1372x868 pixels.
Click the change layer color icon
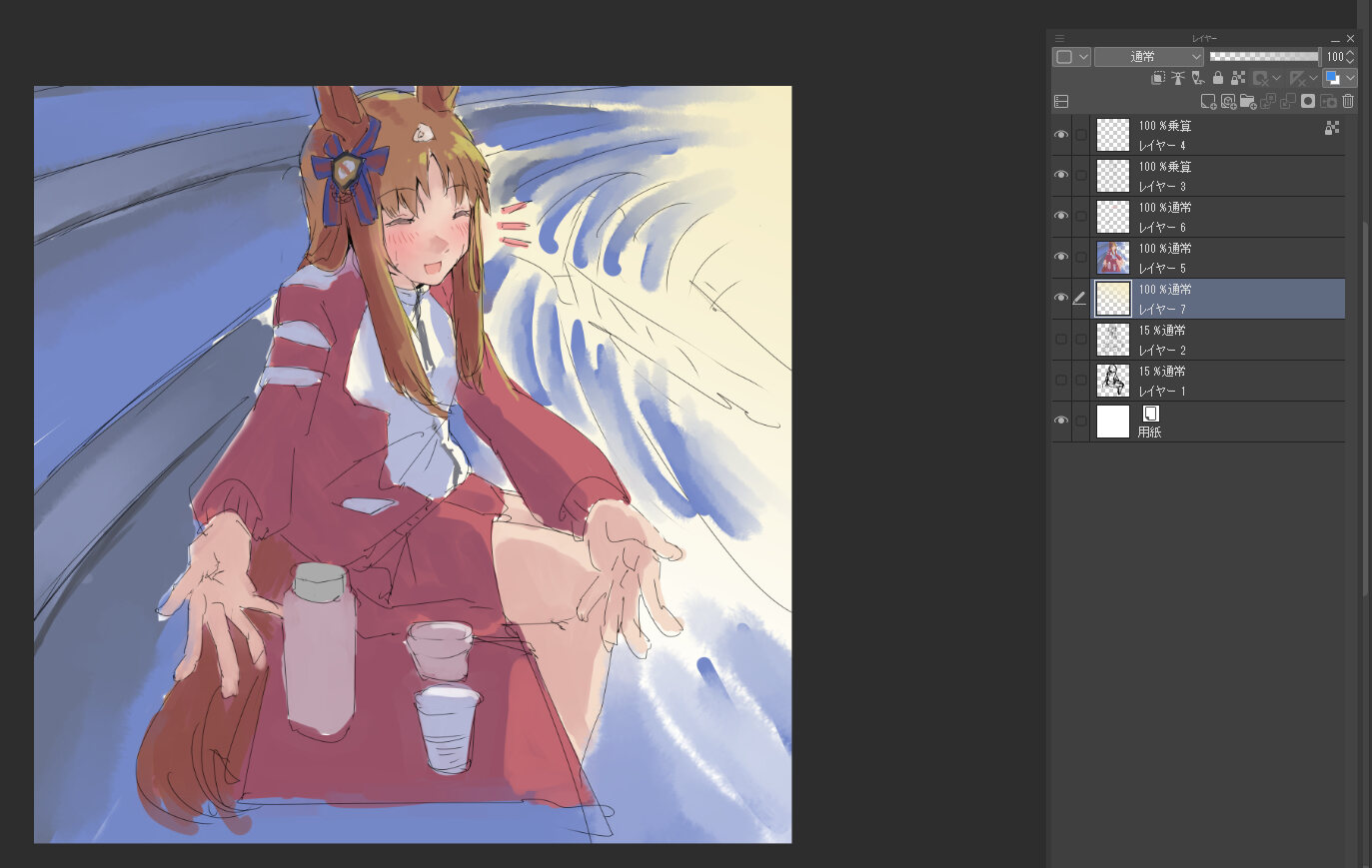click(x=1332, y=77)
